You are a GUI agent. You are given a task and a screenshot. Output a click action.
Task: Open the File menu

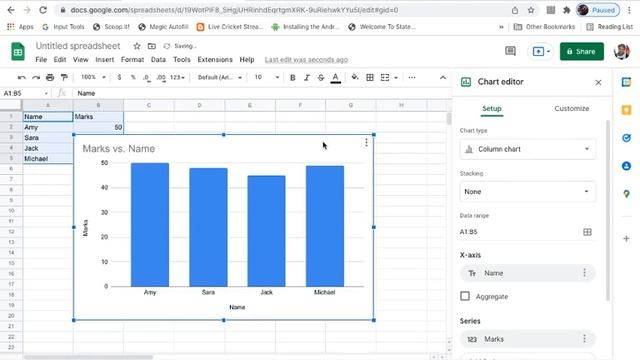tap(41, 60)
